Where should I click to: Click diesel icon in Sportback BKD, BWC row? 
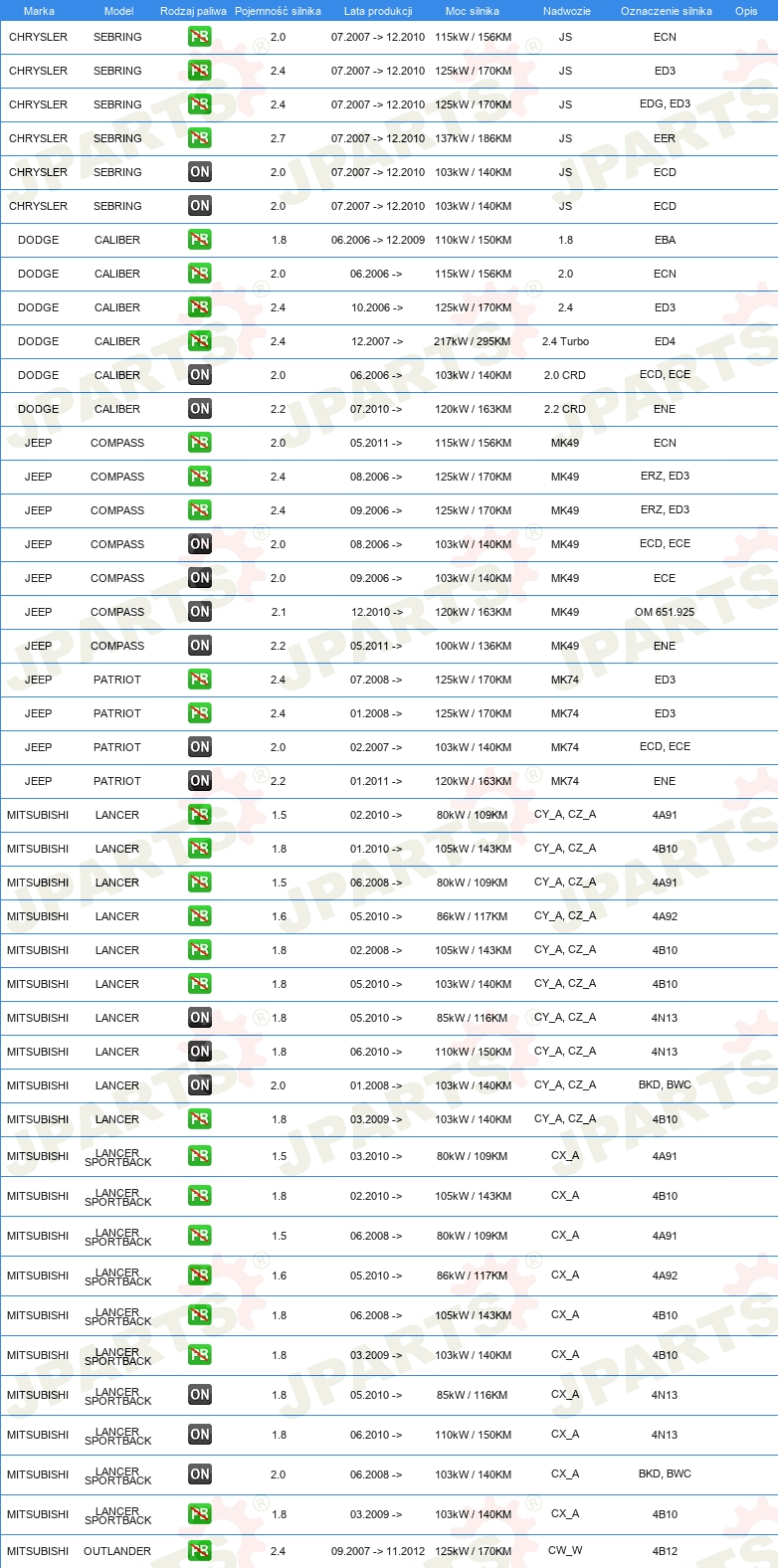coord(200,1474)
